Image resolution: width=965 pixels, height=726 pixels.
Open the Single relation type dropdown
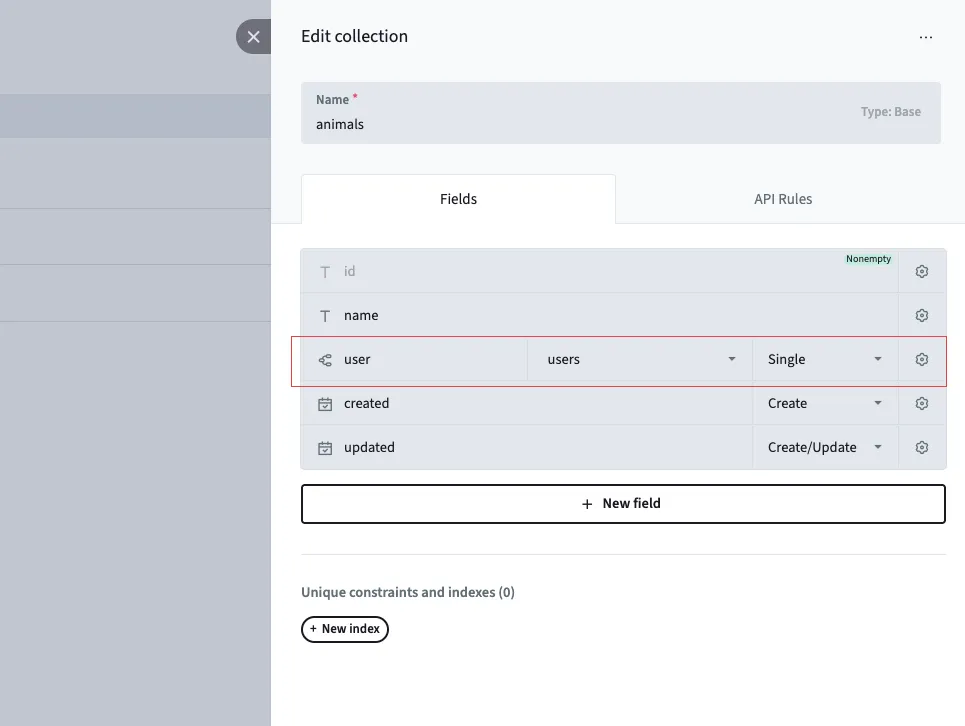(x=822, y=360)
